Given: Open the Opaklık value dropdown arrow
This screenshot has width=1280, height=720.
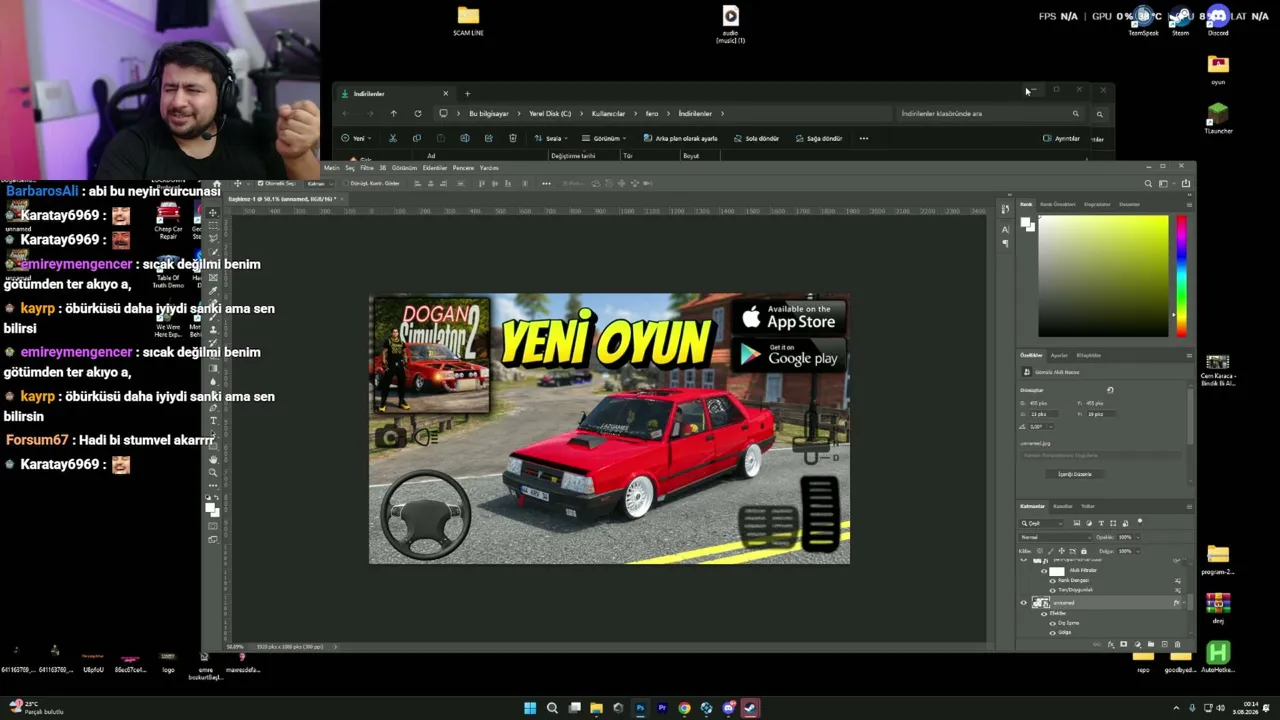Looking at the screenshot, I should pyautogui.click(x=1137, y=537).
